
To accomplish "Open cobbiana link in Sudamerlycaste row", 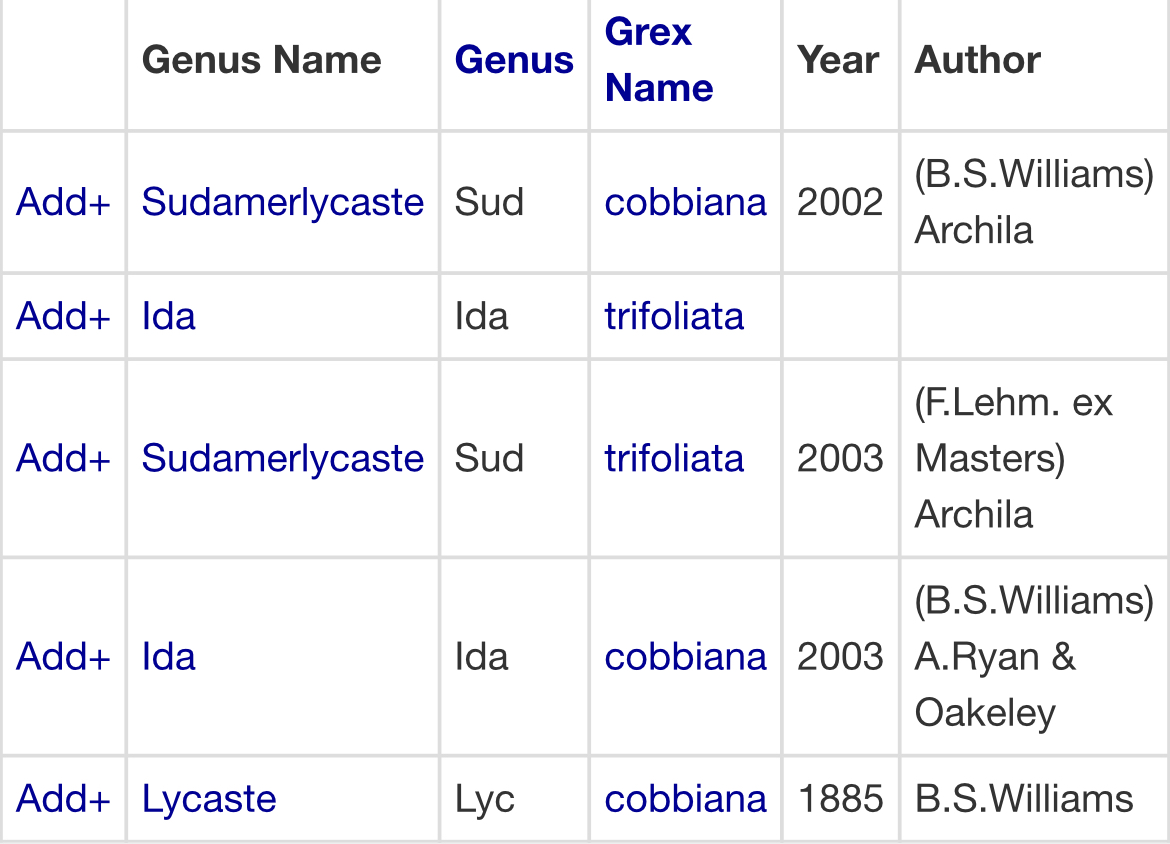I will 685,202.
